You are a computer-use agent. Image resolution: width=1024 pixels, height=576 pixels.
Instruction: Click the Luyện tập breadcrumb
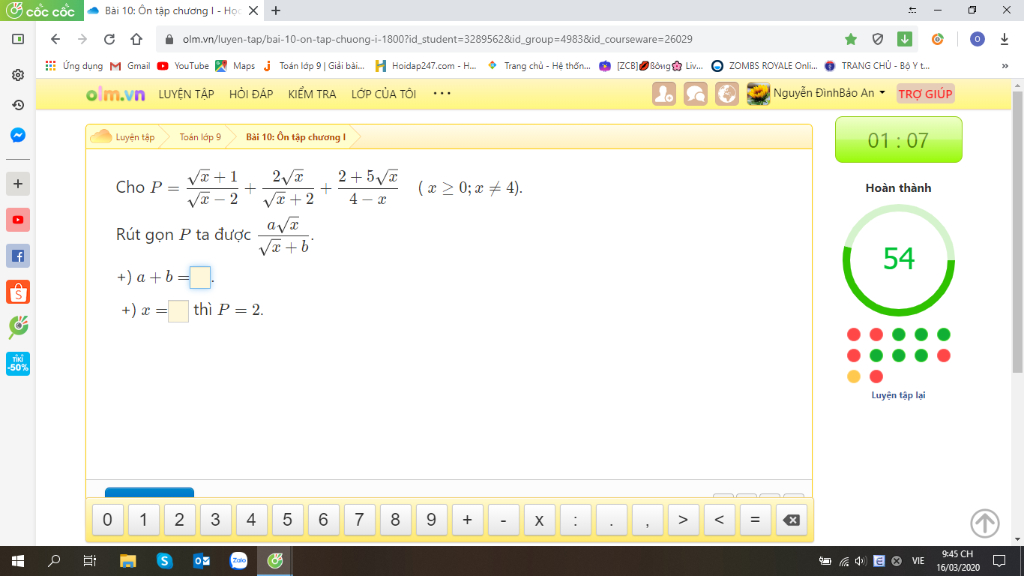(135, 137)
